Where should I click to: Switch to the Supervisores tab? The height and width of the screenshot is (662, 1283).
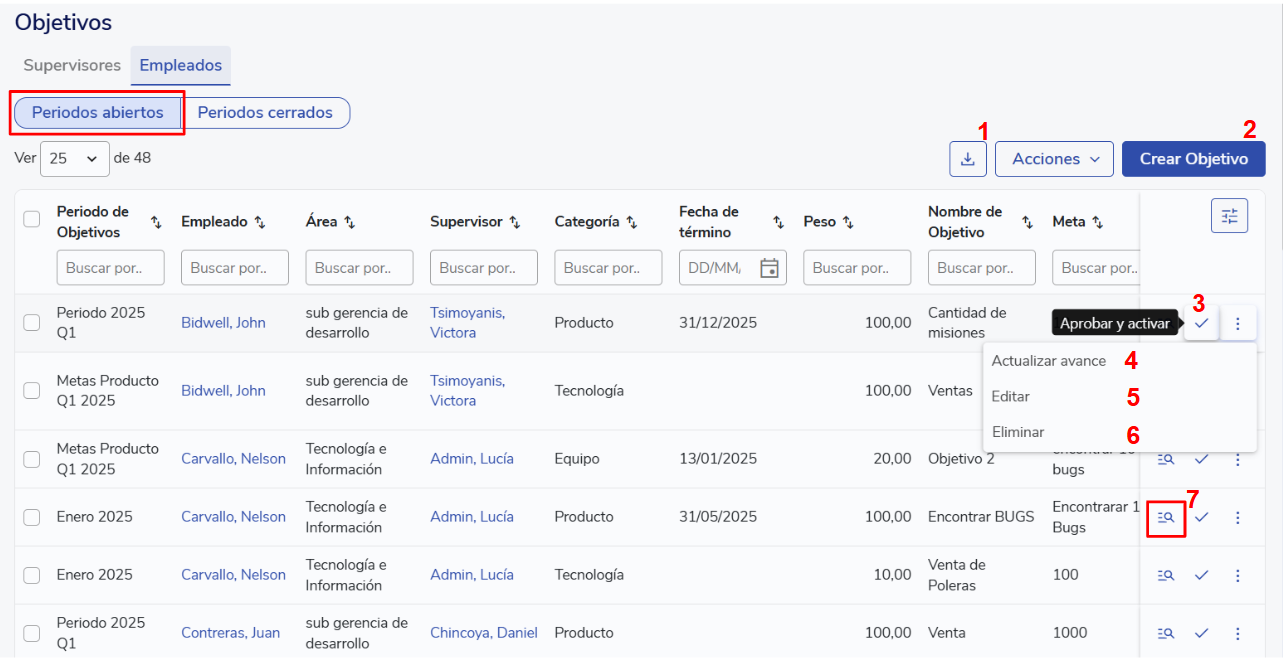72,65
